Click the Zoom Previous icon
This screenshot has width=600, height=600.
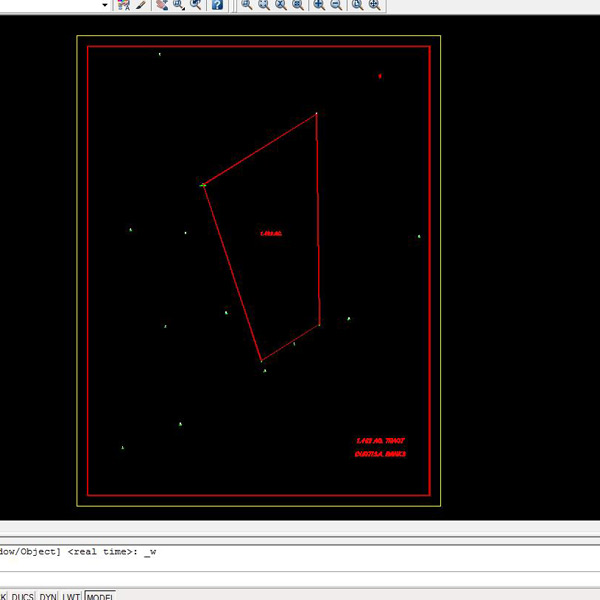coord(196,5)
